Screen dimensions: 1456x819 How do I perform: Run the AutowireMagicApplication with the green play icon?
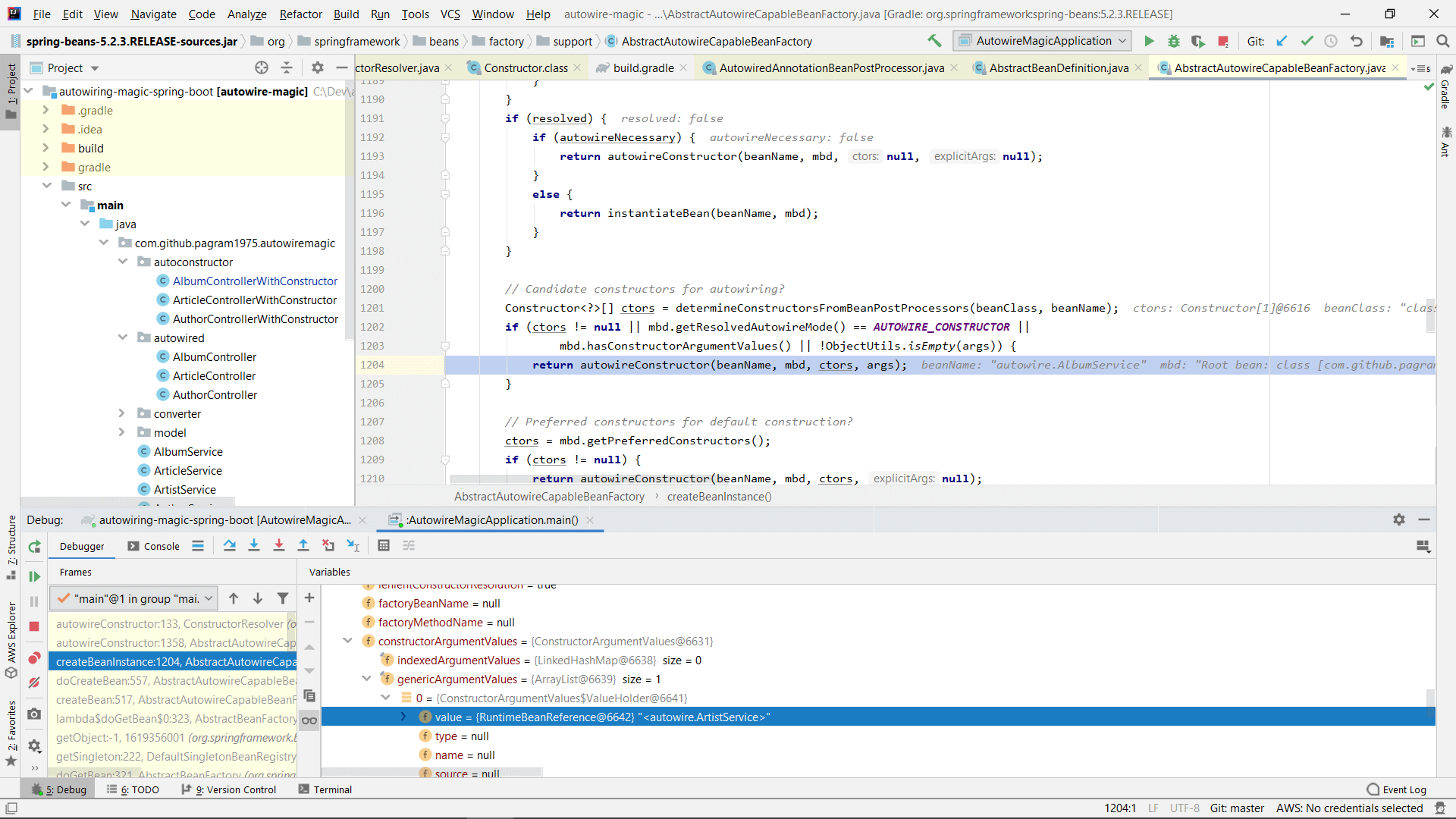coord(1150,41)
